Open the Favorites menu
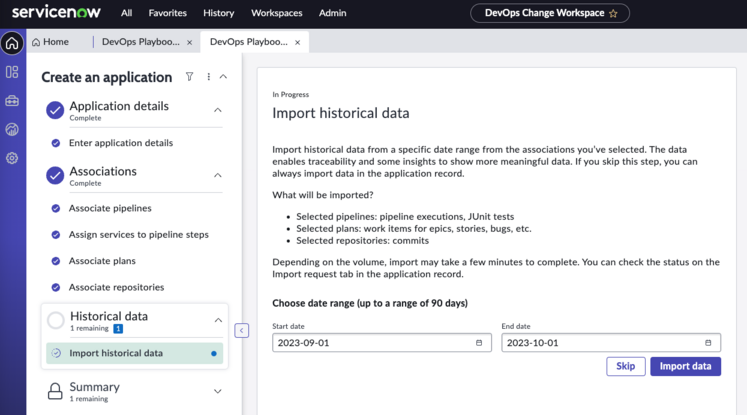Viewport: 747px width, 415px height. pyautogui.click(x=167, y=13)
